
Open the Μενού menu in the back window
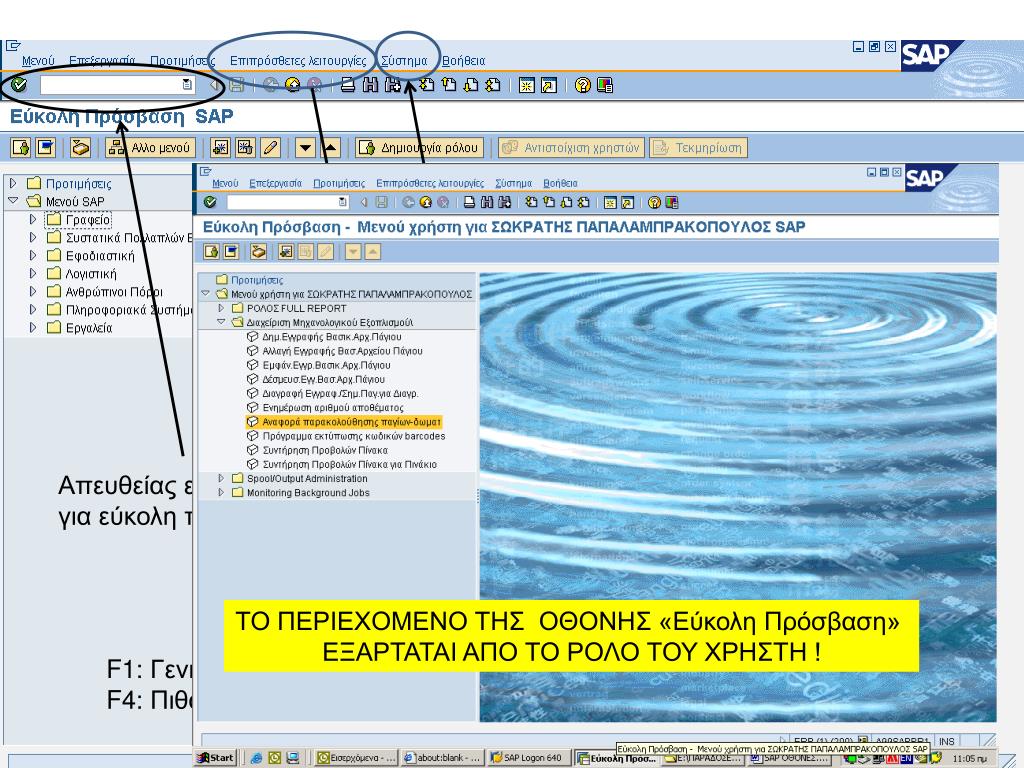pos(38,61)
